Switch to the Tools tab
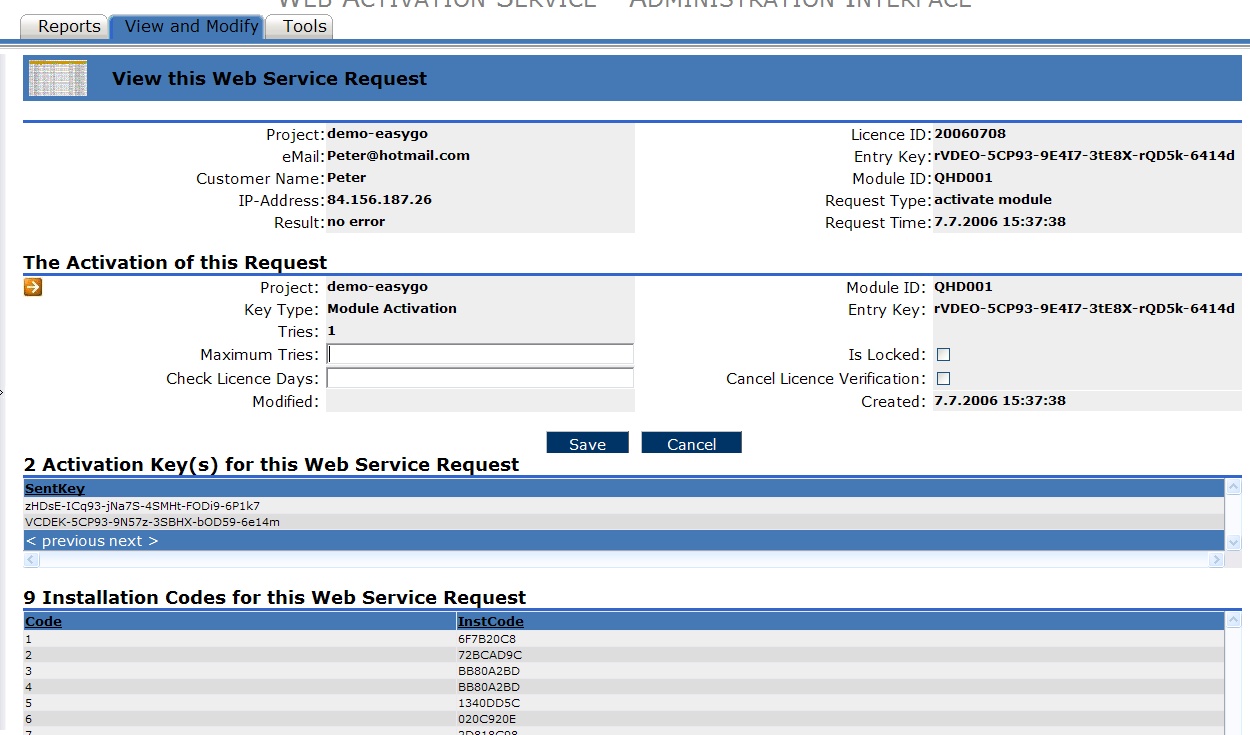 (x=304, y=27)
